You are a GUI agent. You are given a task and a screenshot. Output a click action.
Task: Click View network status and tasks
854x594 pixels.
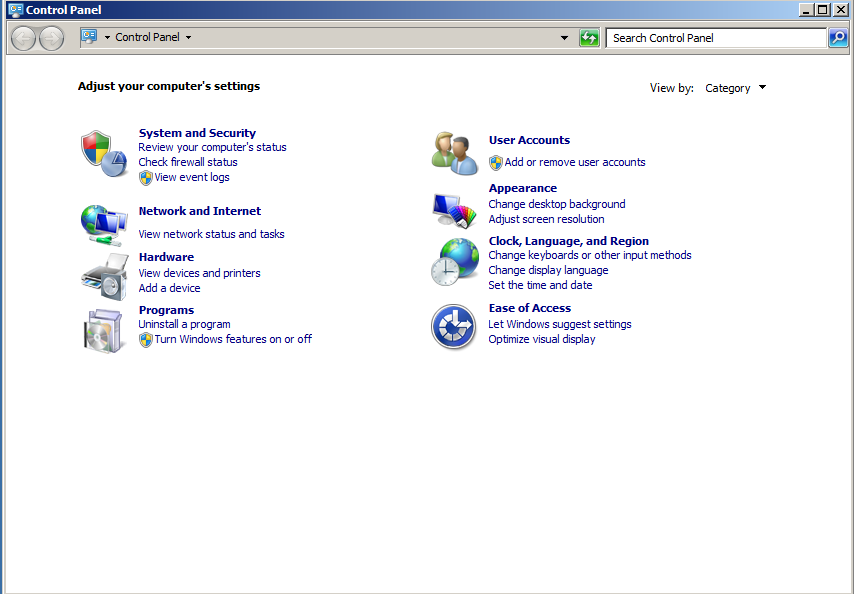pyautogui.click(x=211, y=234)
